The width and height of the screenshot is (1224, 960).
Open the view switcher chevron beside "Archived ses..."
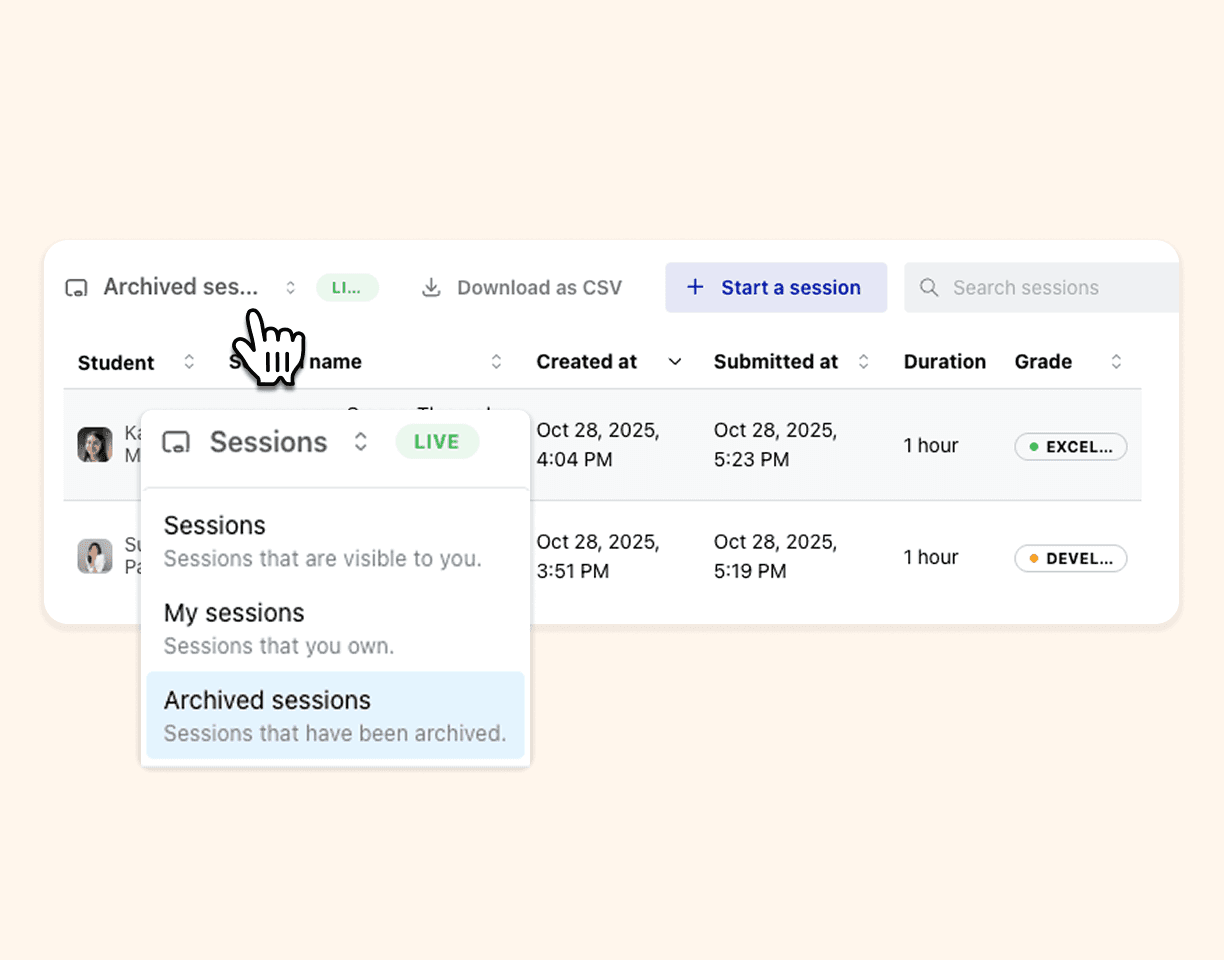coord(290,287)
